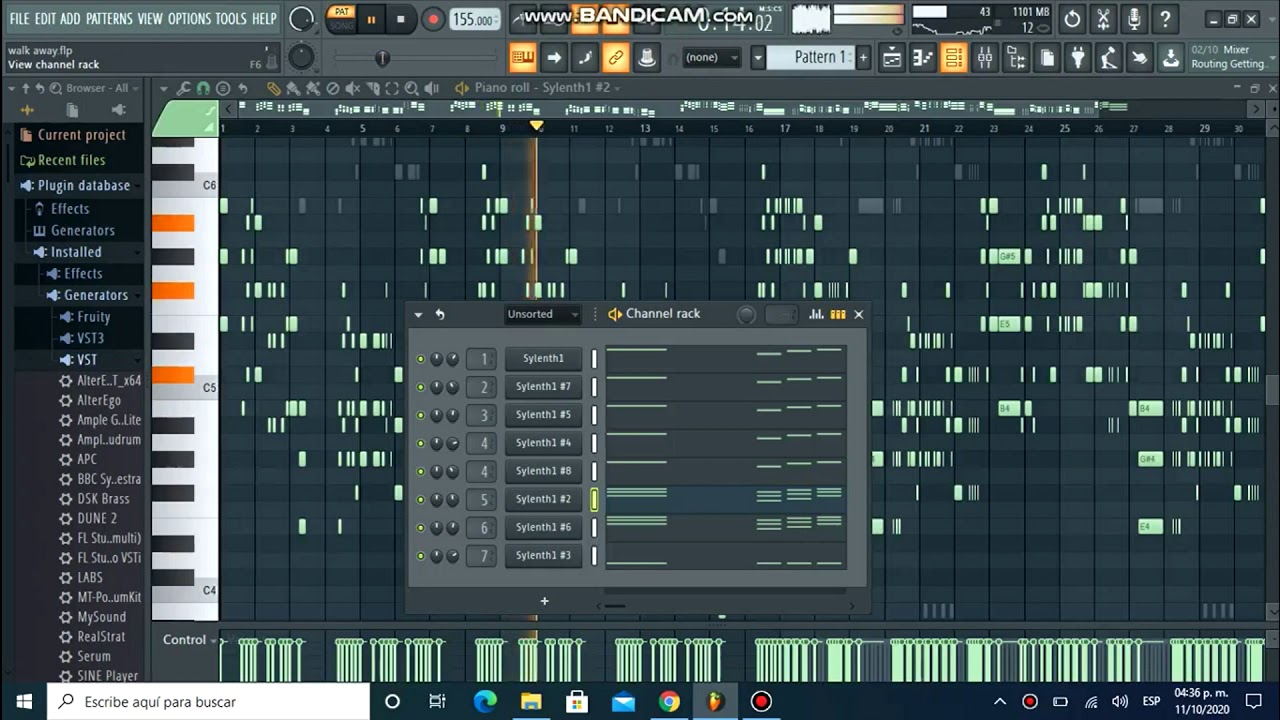Open the (none) snap selector dropdown

tap(712, 58)
